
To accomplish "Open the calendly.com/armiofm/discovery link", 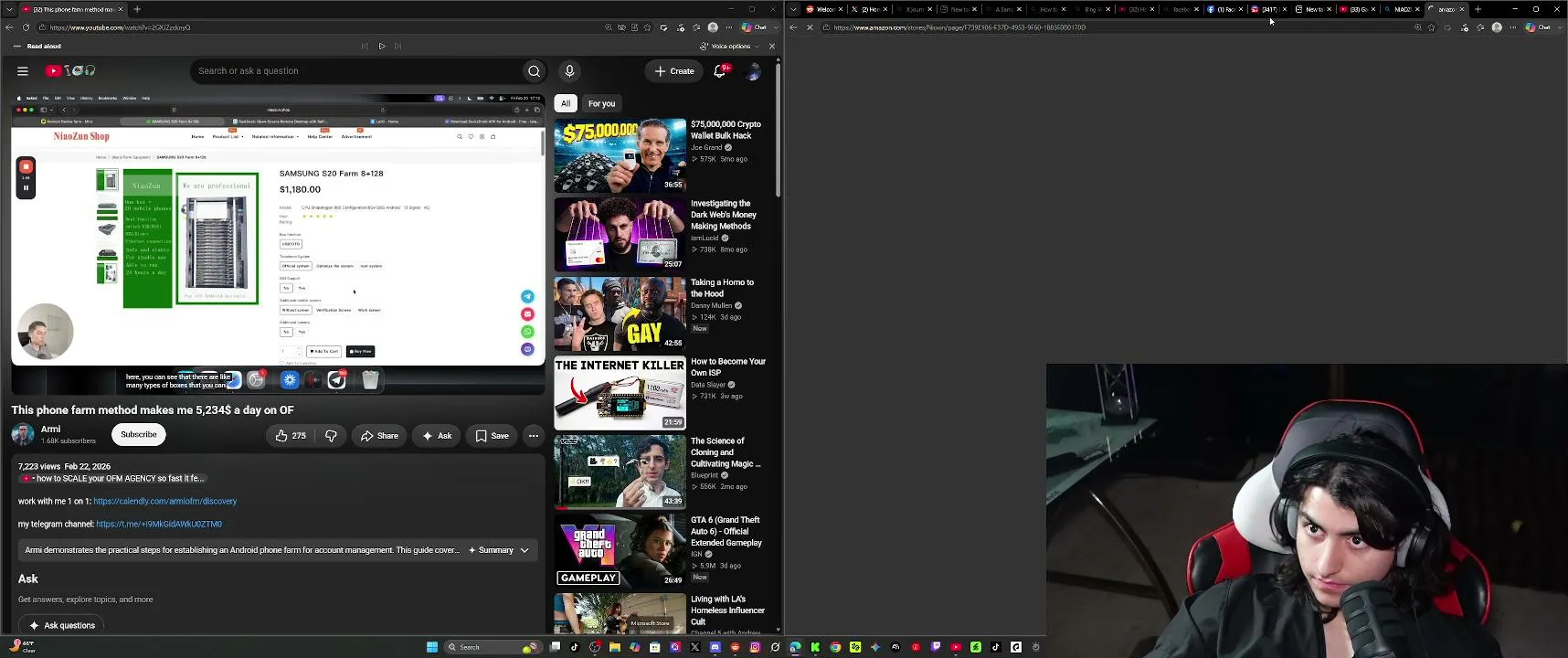I will pos(164,501).
